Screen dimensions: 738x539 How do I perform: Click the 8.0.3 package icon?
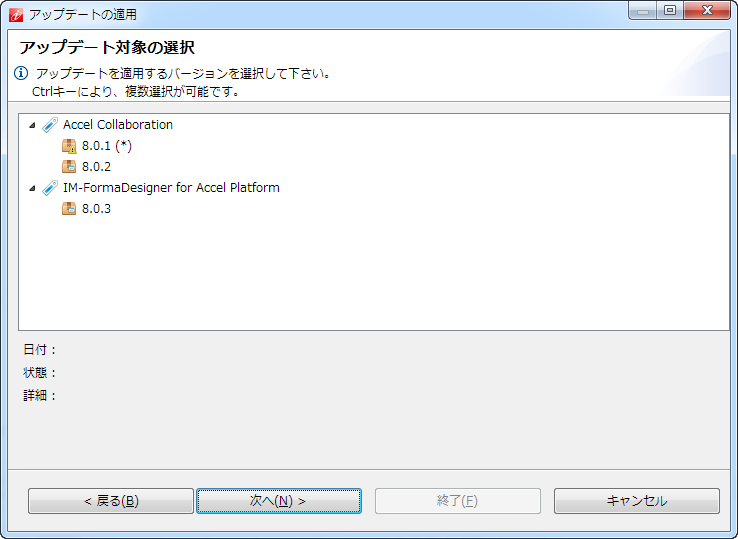[69, 209]
